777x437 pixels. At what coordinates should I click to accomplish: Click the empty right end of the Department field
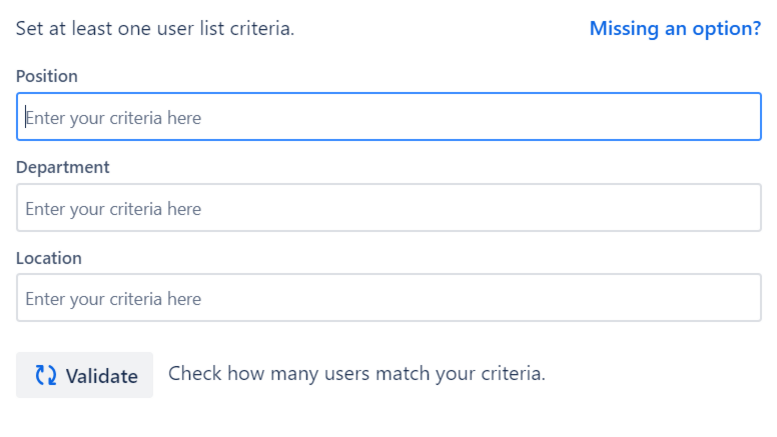pyautogui.click(x=720, y=208)
